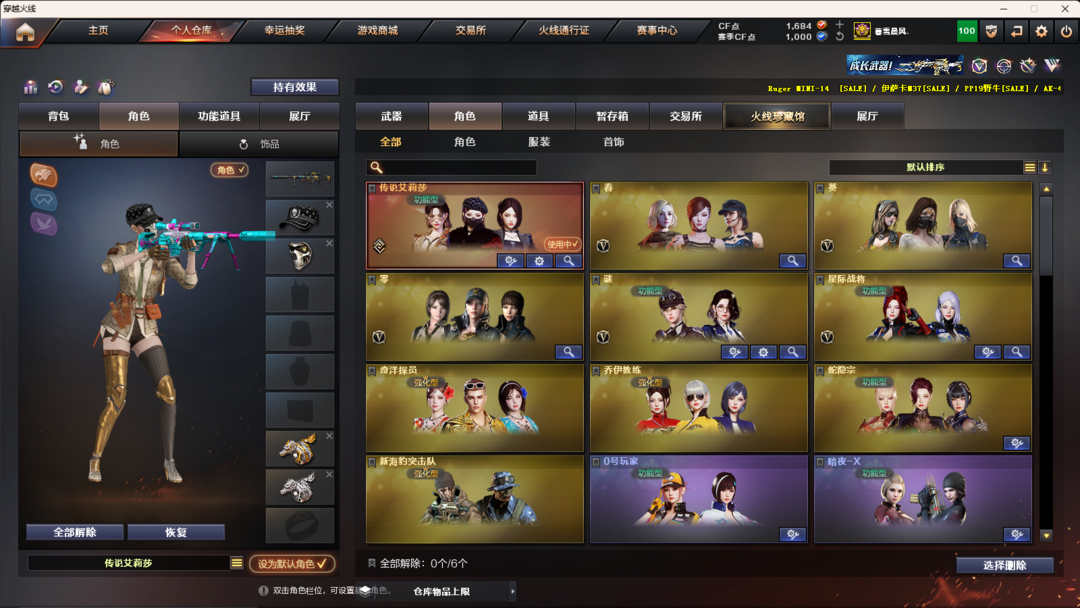Click the 持有效果 button
1080x608 pixels.
pos(295,87)
